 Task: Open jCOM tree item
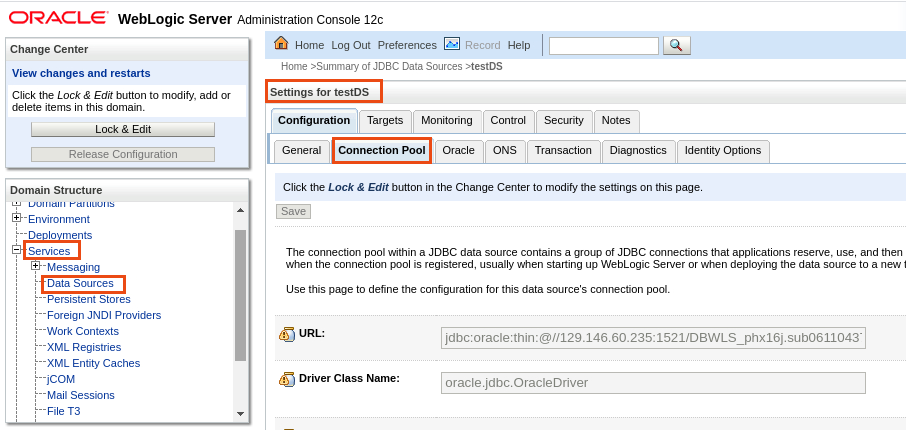pos(61,380)
